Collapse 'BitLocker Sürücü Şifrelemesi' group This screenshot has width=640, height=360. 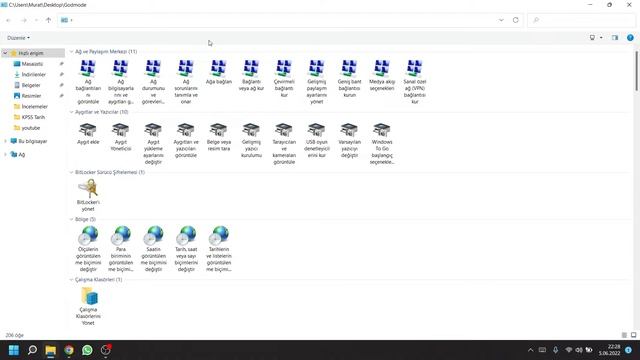[71, 172]
